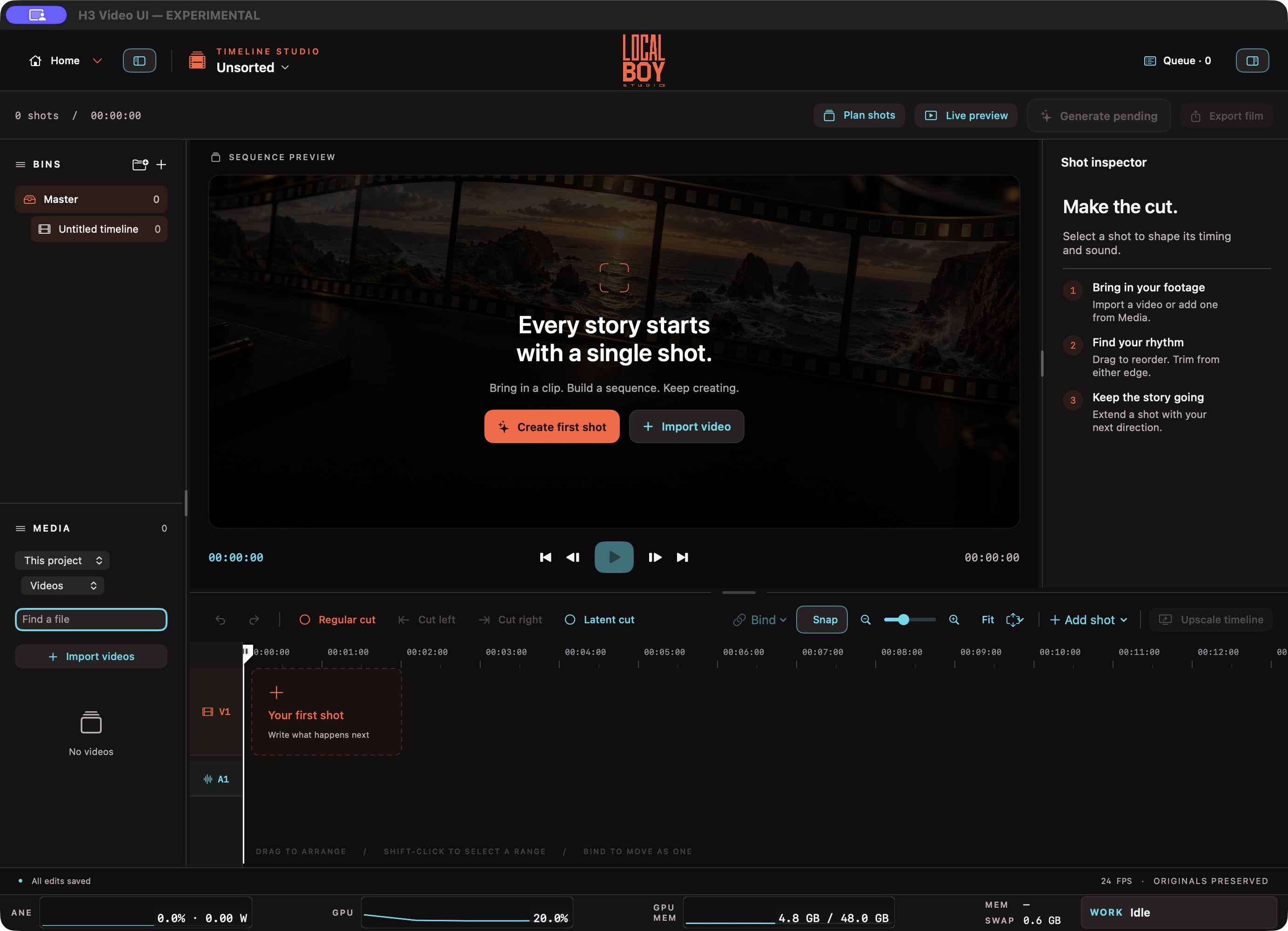This screenshot has height=931, width=1288.
Task: Open the Unsorted project dropdown
Action: [x=253, y=67]
